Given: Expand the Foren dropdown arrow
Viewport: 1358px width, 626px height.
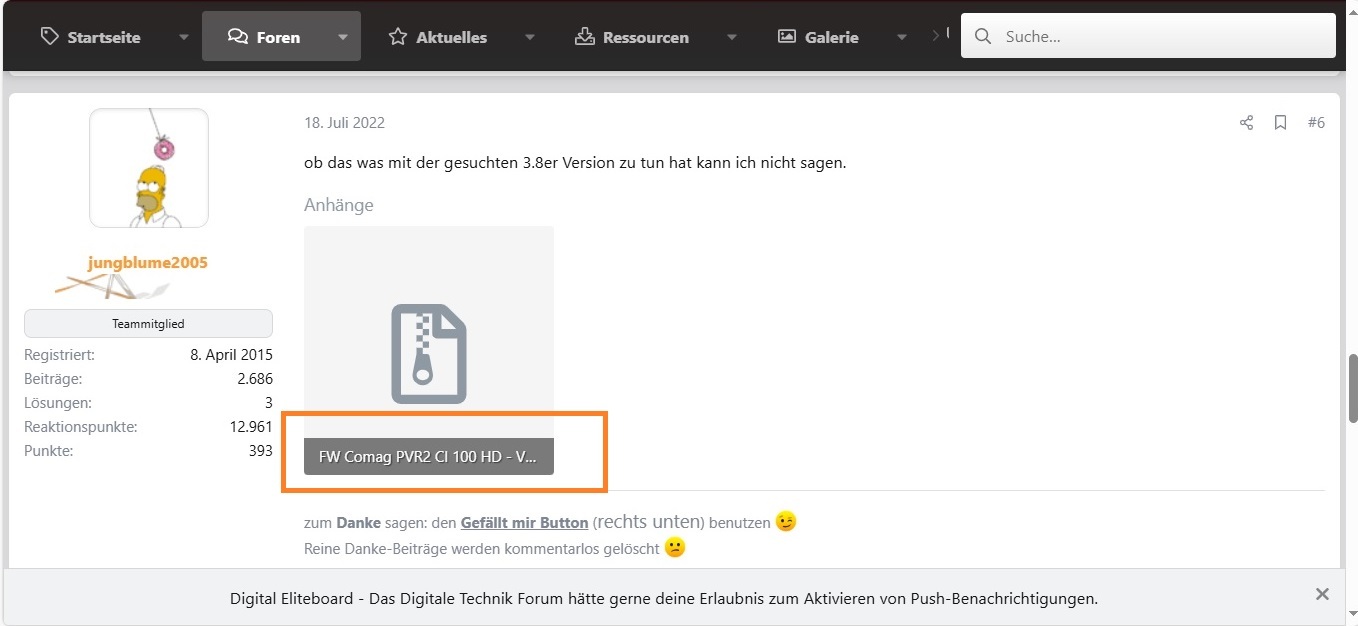Looking at the screenshot, I should click(343, 37).
